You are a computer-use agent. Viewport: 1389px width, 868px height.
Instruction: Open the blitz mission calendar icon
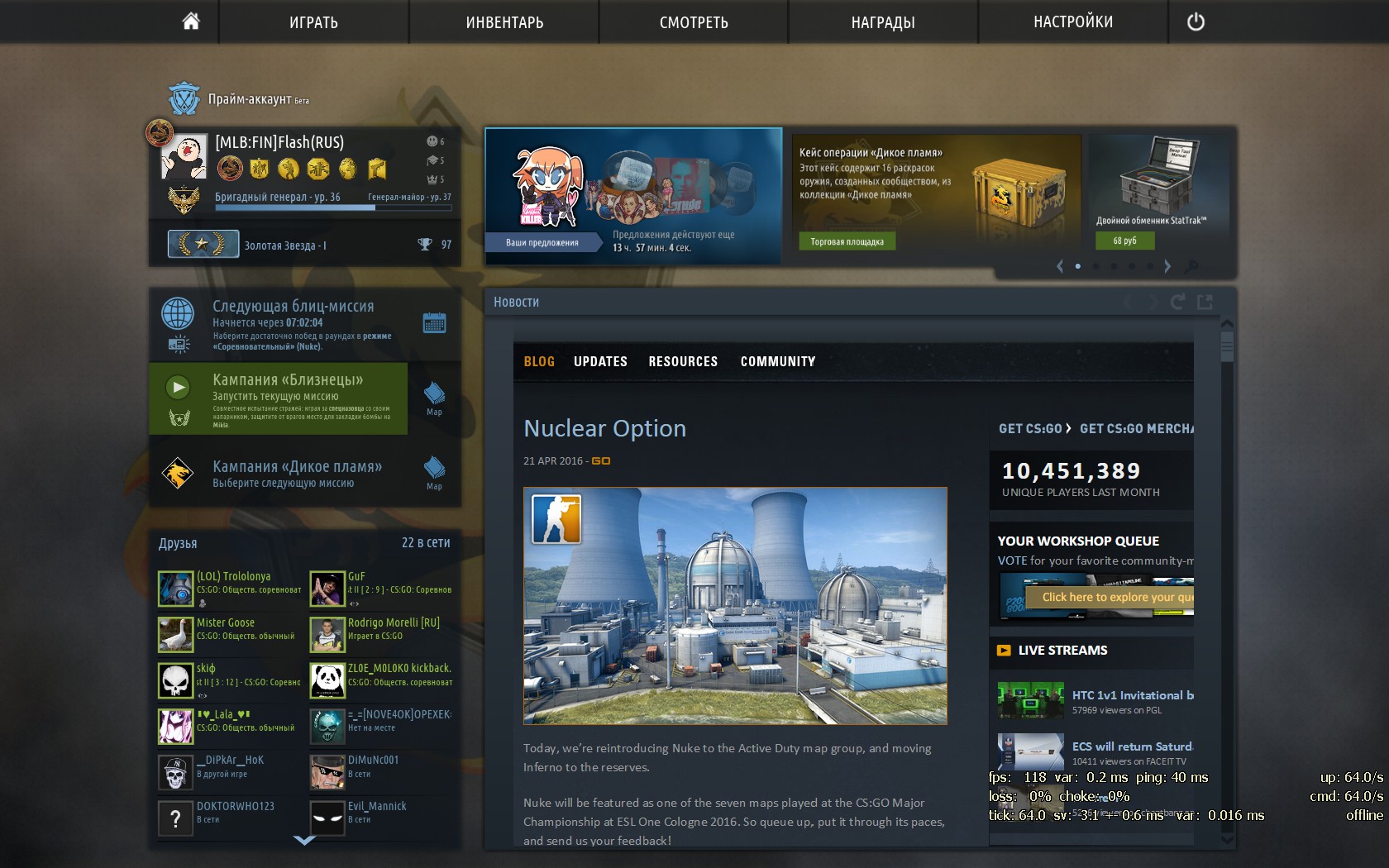tap(434, 322)
